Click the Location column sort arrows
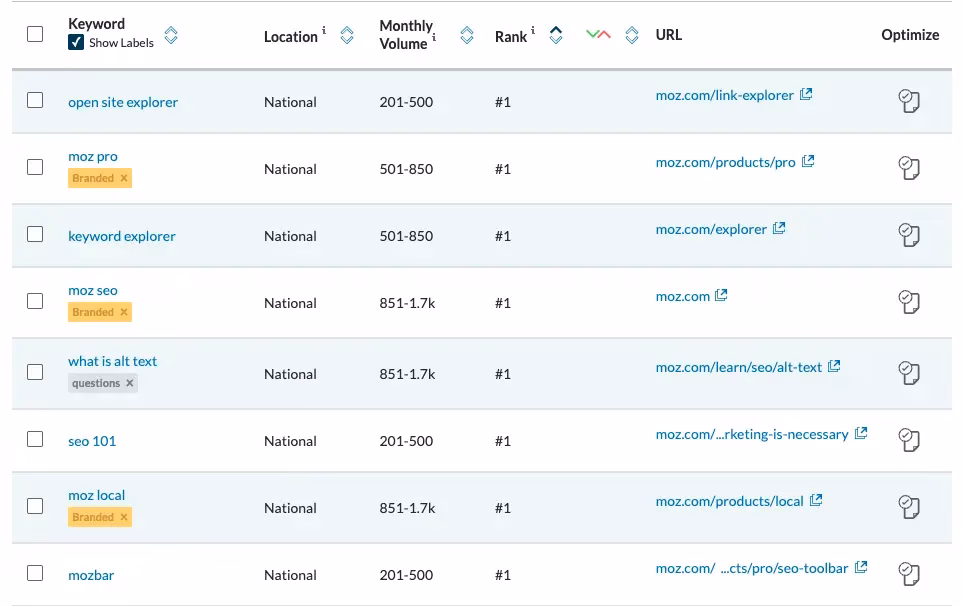 point(347,34)
